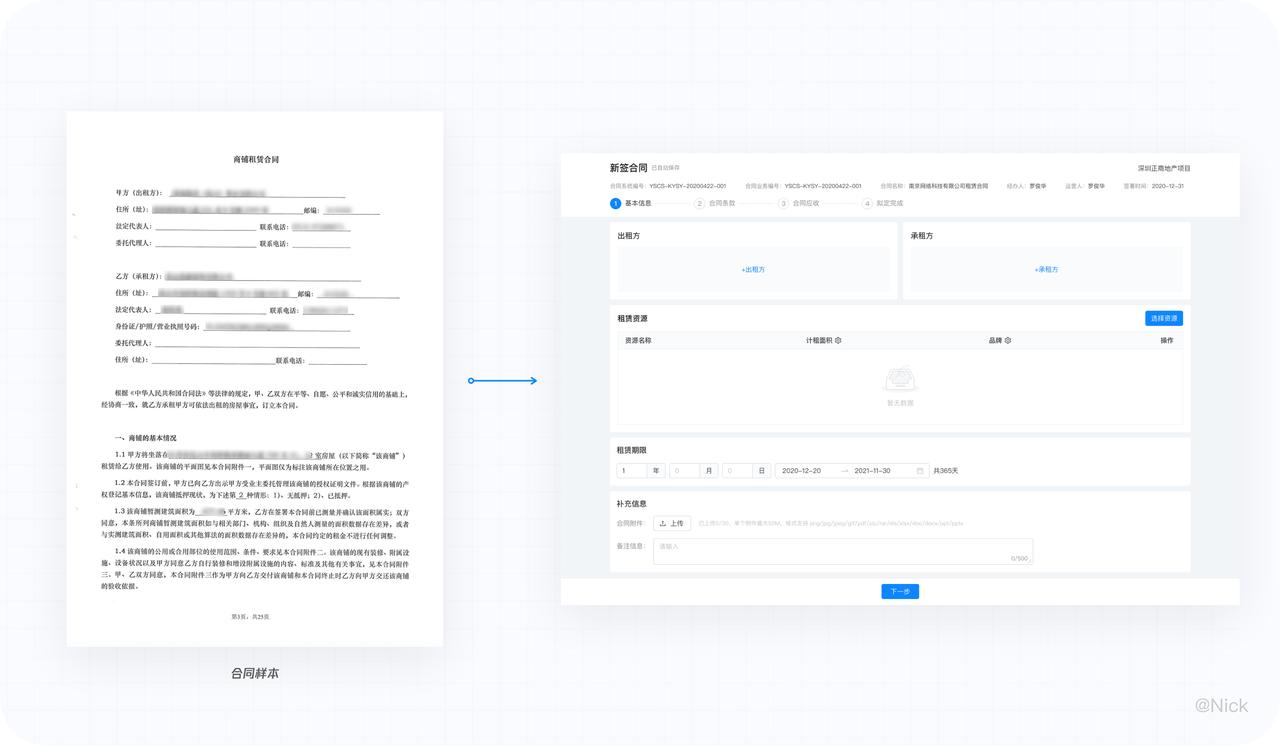This screenshot has height=746, width=1280.
Task: Click the 深圳正商地产项目 project name
Action: pyautogui.click(x=1164, y=168)
